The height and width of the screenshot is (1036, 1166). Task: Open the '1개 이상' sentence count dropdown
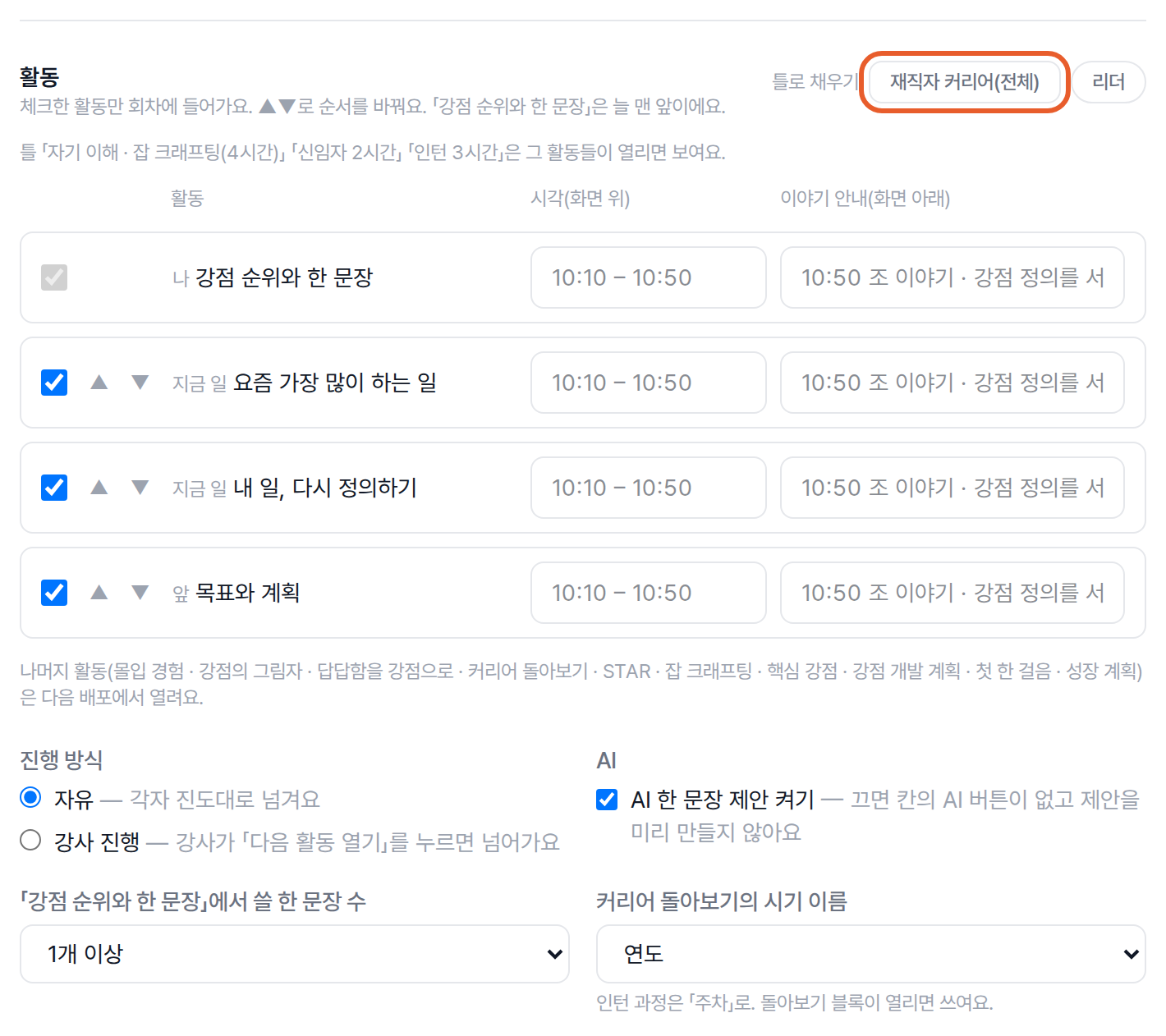click(x=295, y=954)
